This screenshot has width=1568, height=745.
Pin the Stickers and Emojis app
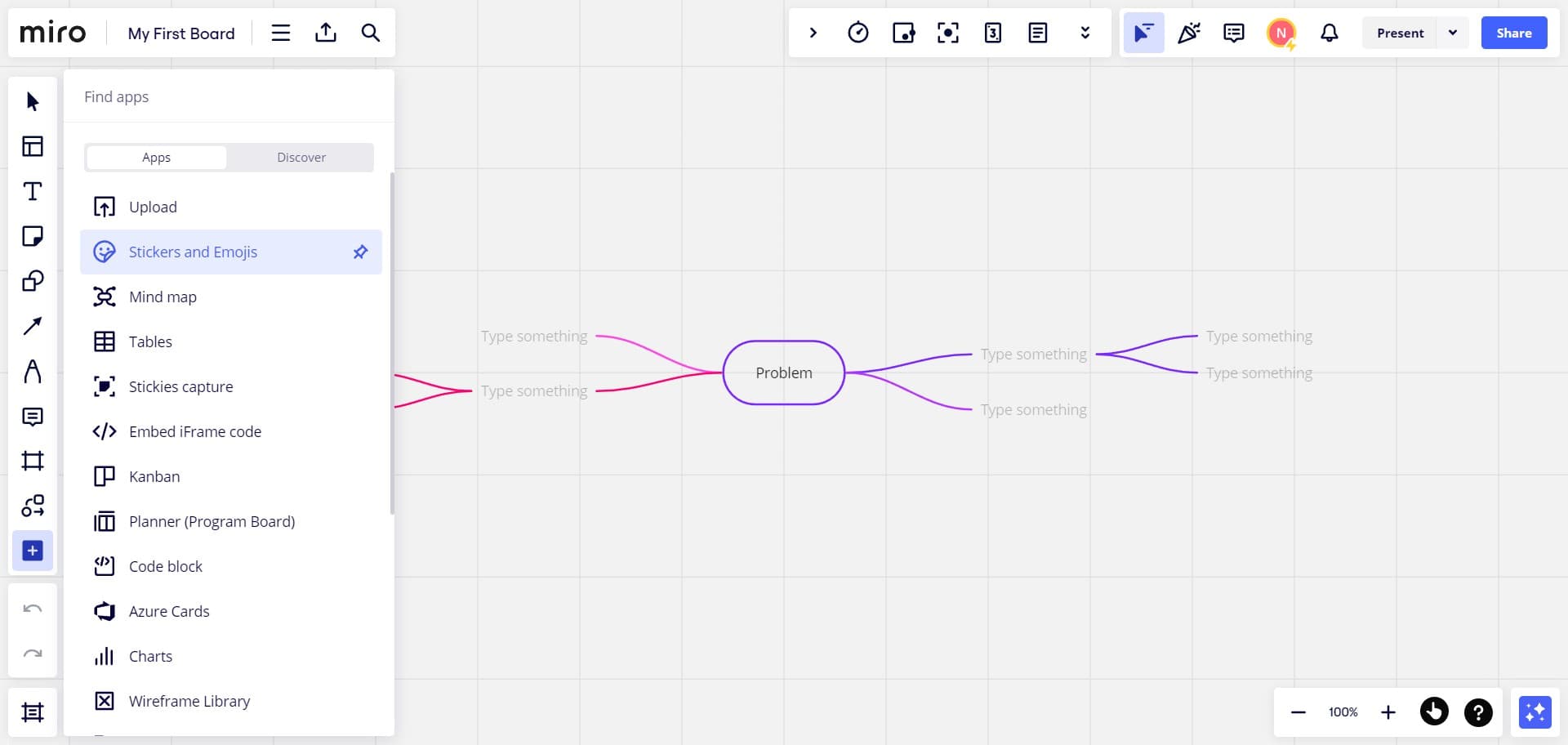pyautogui.click(x=360, y=252)
